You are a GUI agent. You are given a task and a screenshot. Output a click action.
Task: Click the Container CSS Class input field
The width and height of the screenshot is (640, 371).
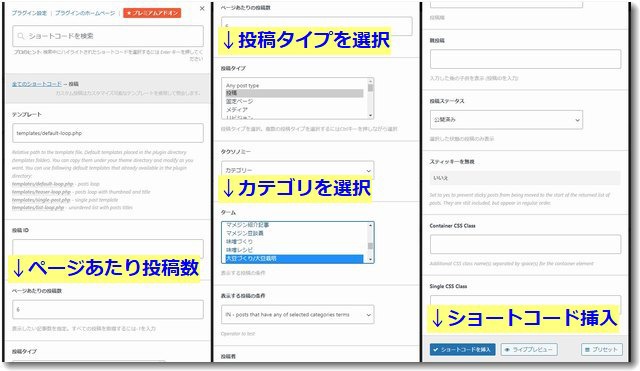coord(525,244)
